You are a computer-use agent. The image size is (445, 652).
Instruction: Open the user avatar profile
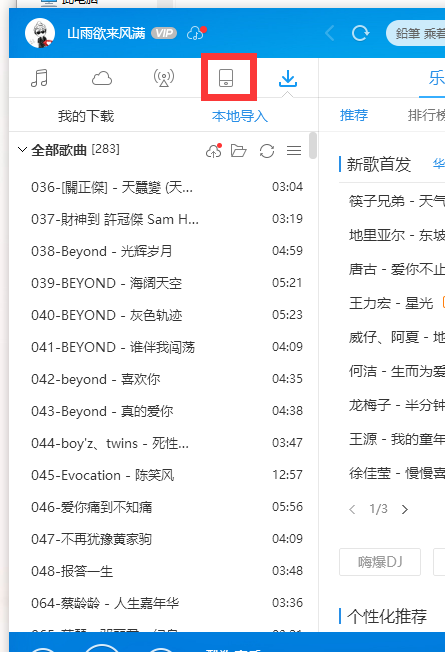click(x=40, y=33)
